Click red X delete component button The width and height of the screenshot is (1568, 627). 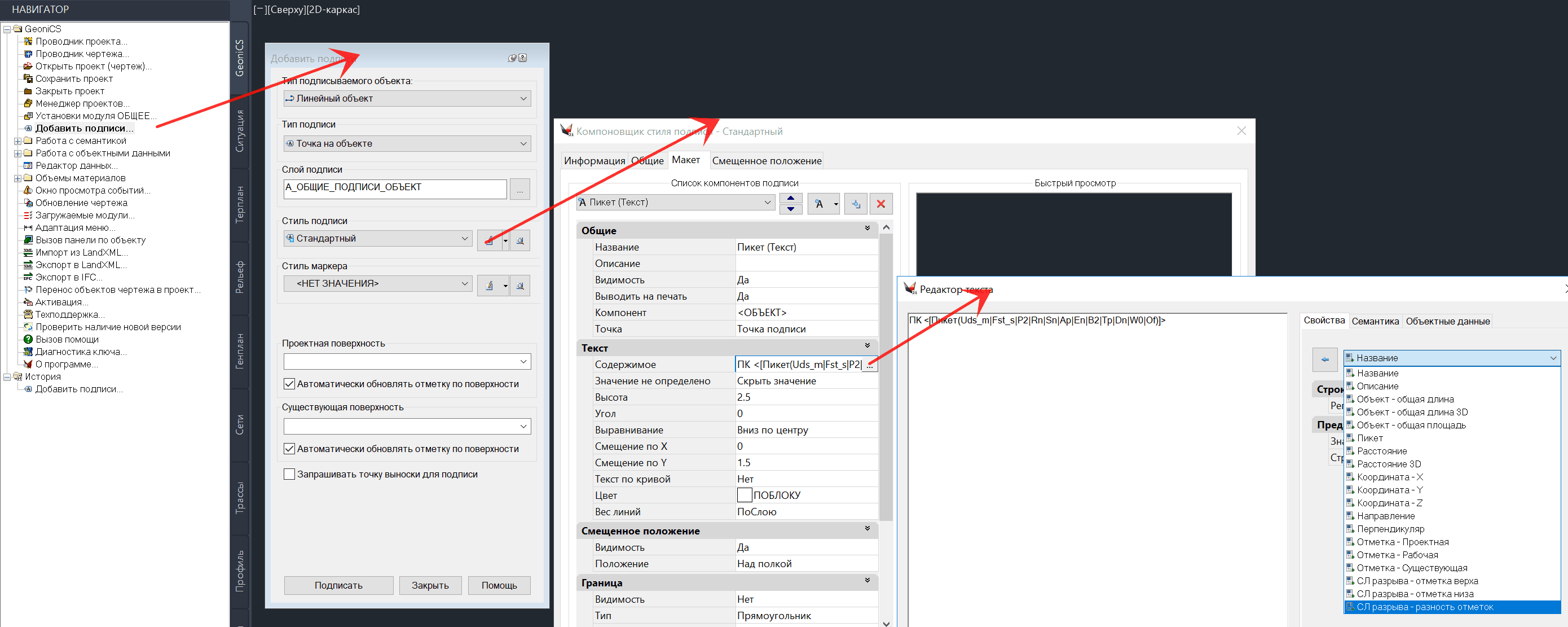tap(880, 204)
